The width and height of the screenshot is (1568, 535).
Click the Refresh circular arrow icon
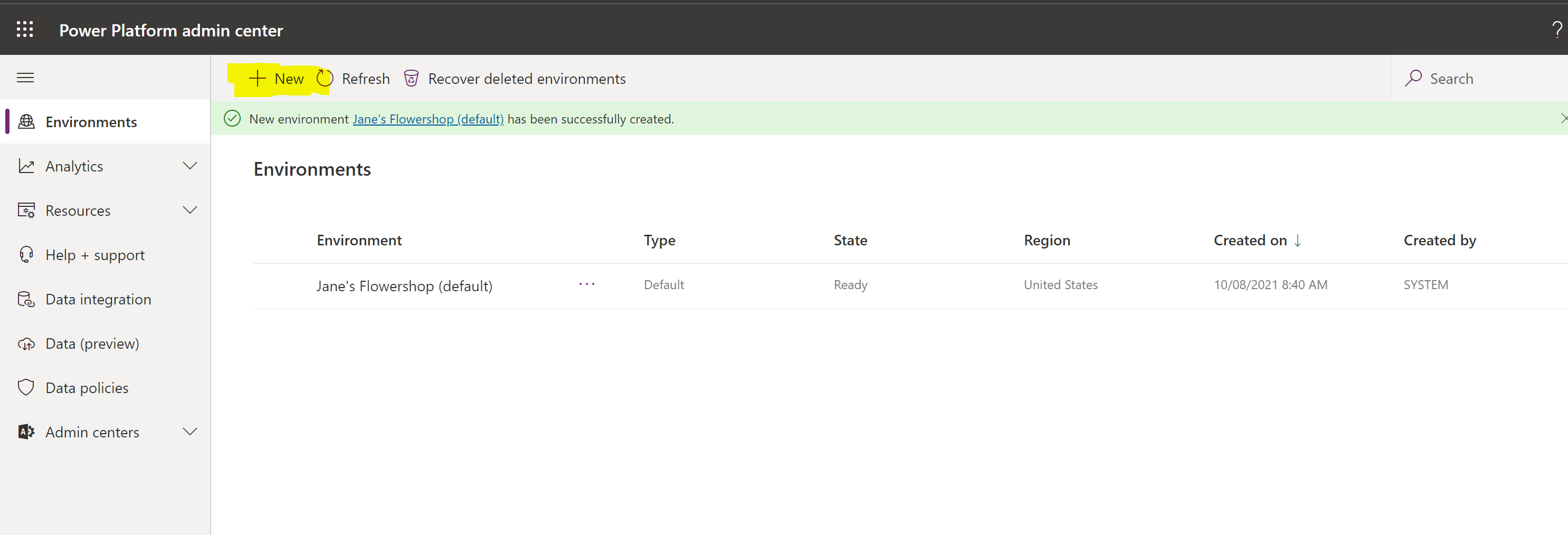(325, 79)
